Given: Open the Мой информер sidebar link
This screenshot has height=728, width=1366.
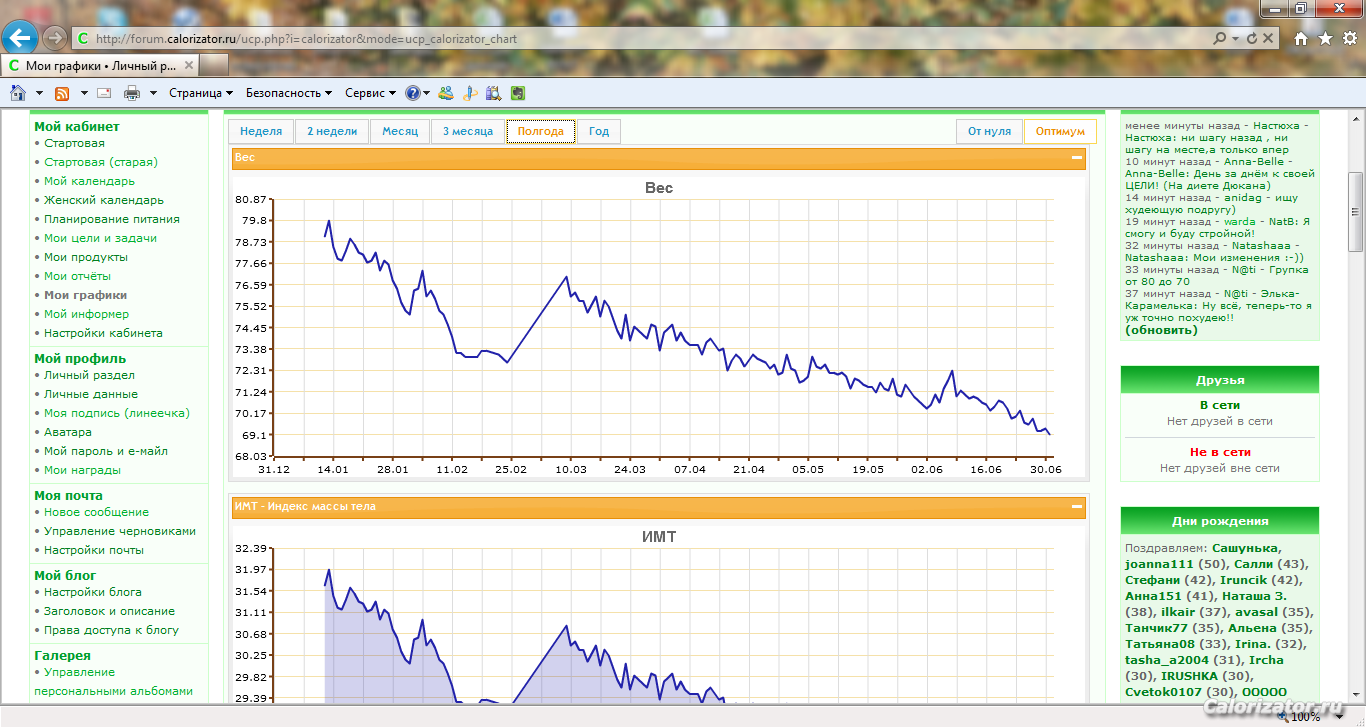Looking at the screenshot, I should (x=86, y=314).
